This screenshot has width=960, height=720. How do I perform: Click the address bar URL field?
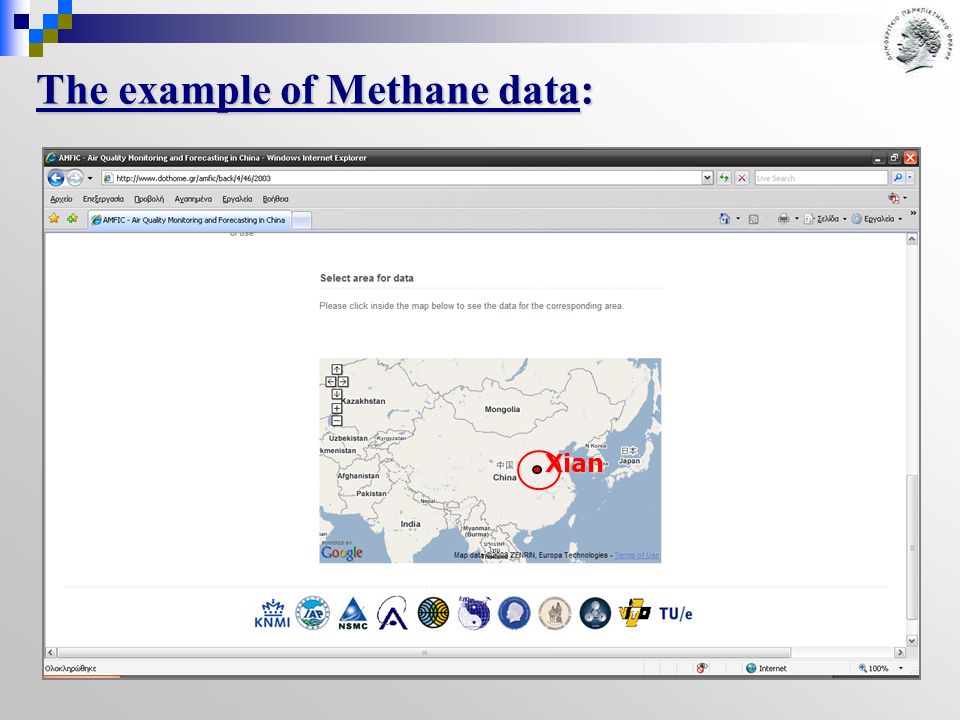coord(401,178)
